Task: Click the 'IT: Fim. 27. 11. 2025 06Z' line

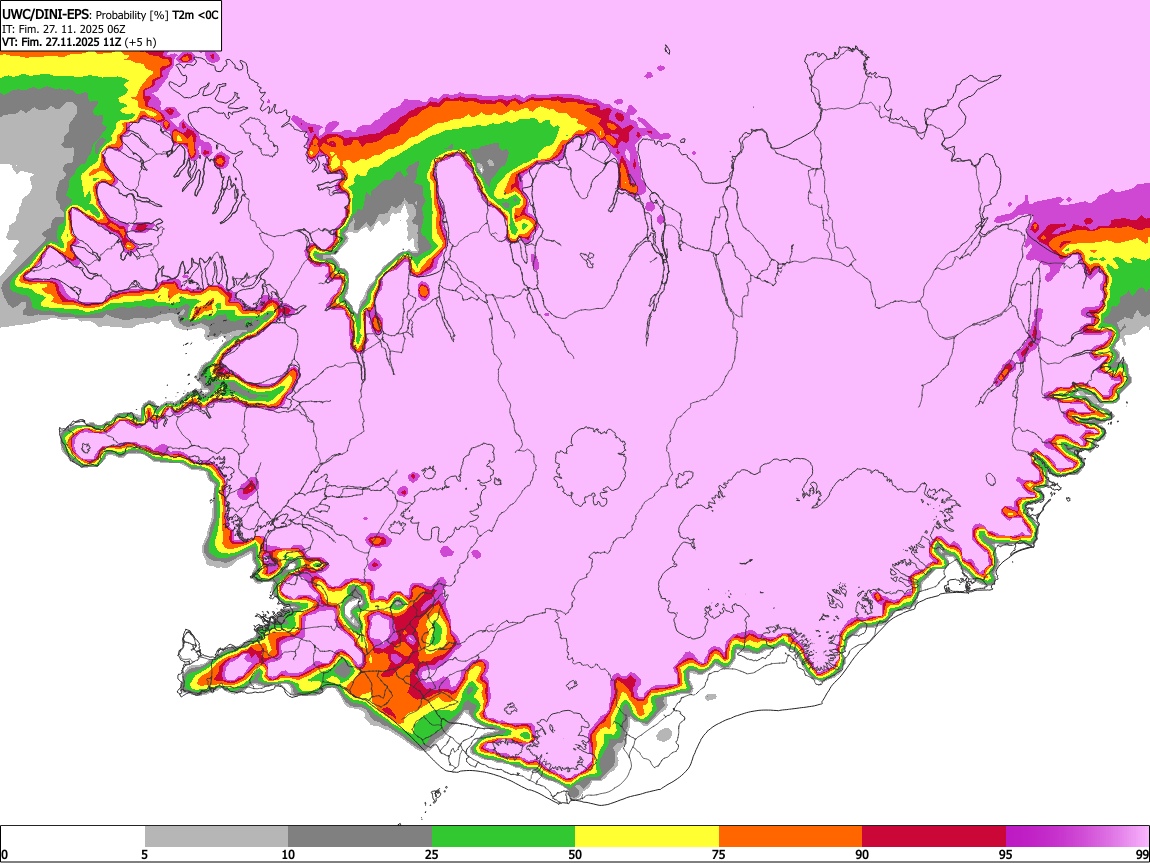Action: pos(64,29)
